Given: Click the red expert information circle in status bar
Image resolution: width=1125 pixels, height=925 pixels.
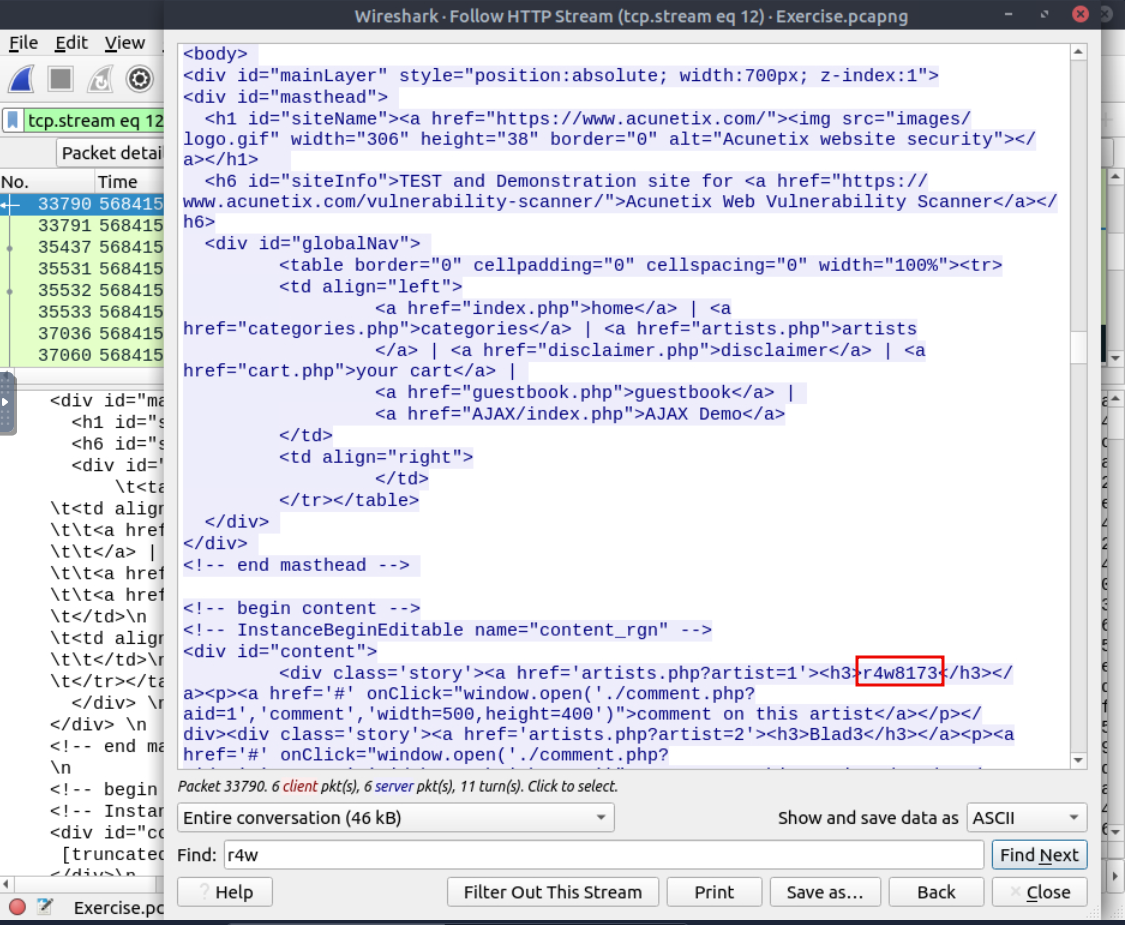Looking at the screenshot, I should coord(17,908).
